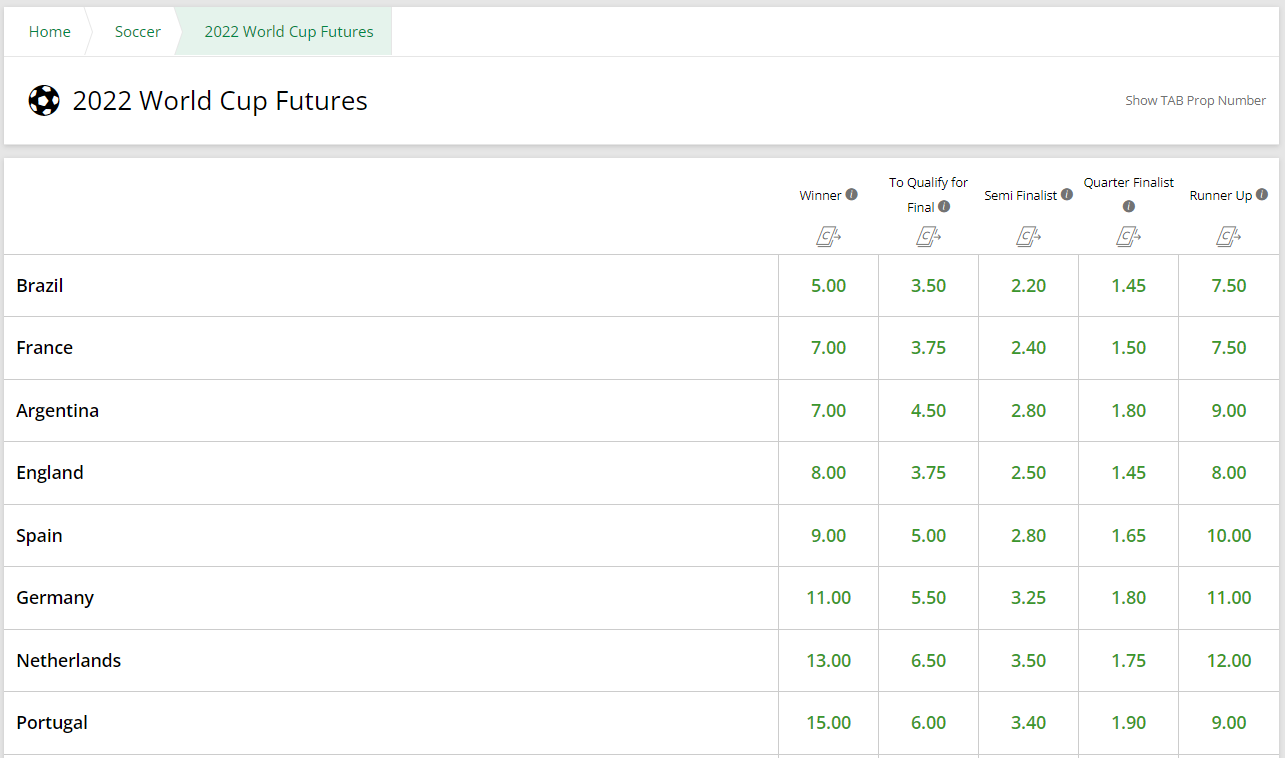Screen dimensions: 1285x758
Task: Select Portugal Quarter Finalist odds 1.90
Action: click(x=1129, y=723)
